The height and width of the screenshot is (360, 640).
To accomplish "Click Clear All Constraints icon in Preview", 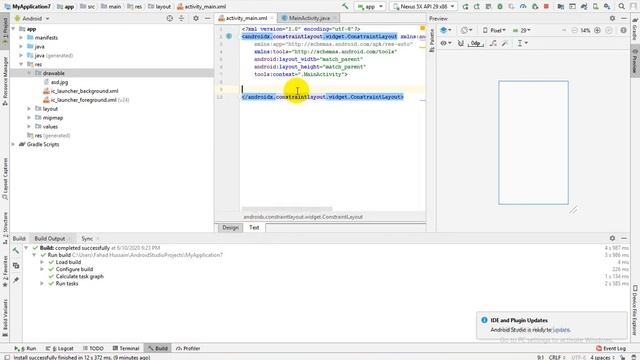I will pos(493,43).
